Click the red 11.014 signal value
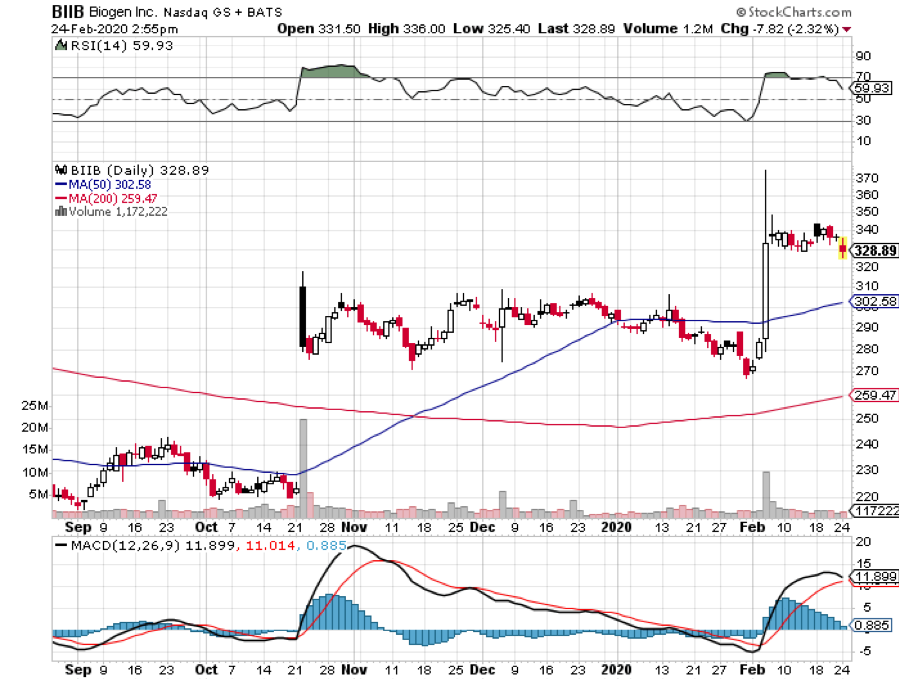899x679 pixels. point(271,545)
